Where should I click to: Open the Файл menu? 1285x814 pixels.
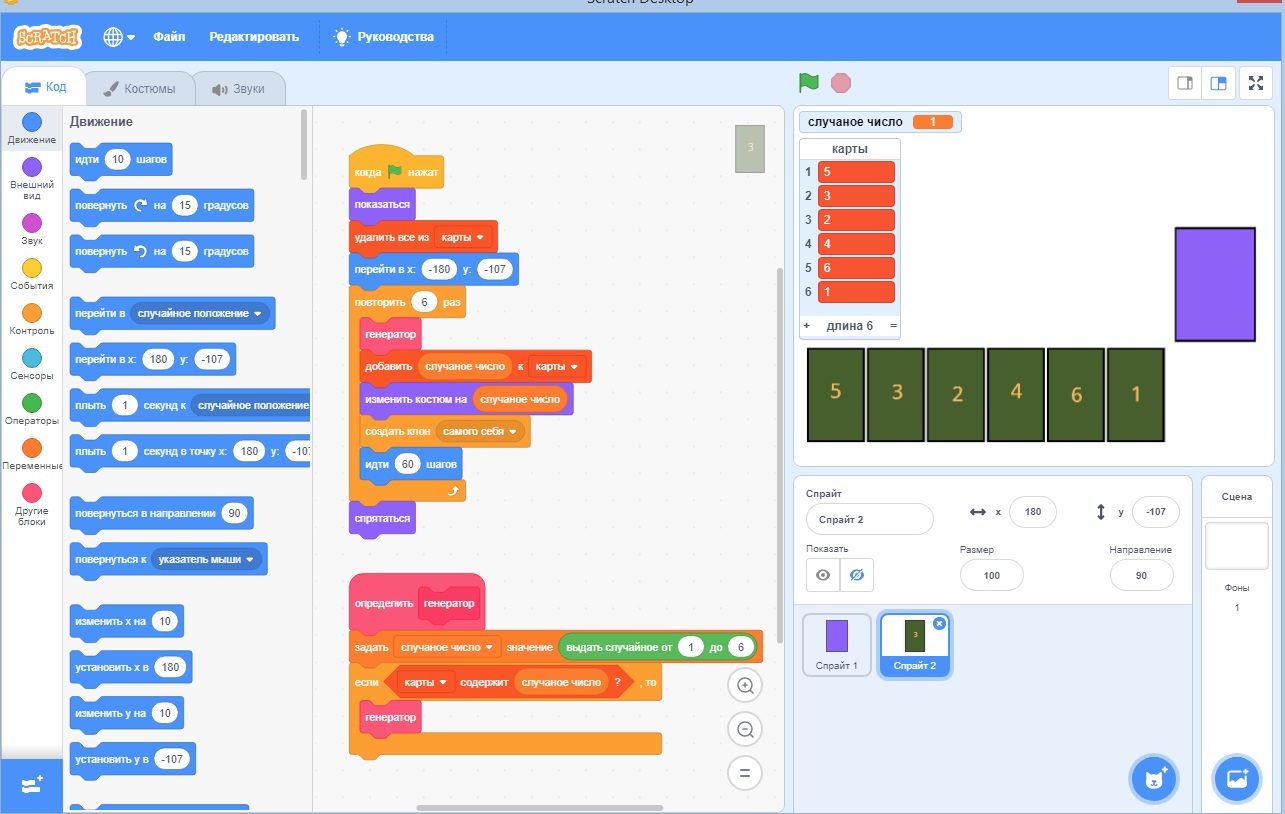(x=169, y=37)
